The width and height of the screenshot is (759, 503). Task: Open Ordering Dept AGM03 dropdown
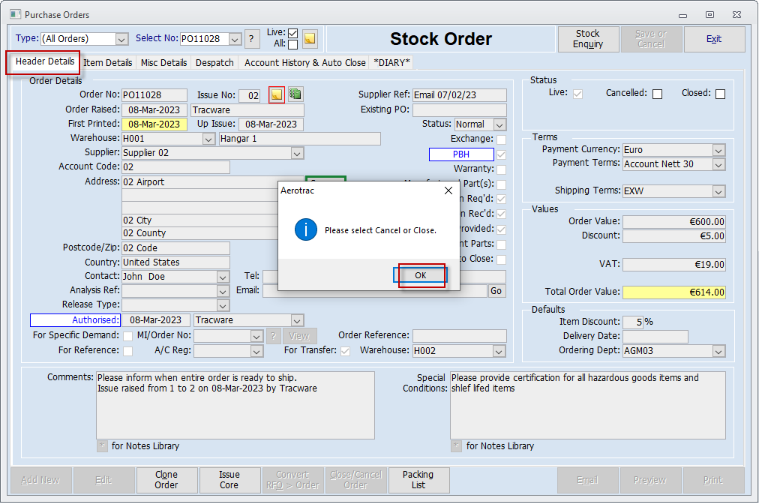click(718, 351)
